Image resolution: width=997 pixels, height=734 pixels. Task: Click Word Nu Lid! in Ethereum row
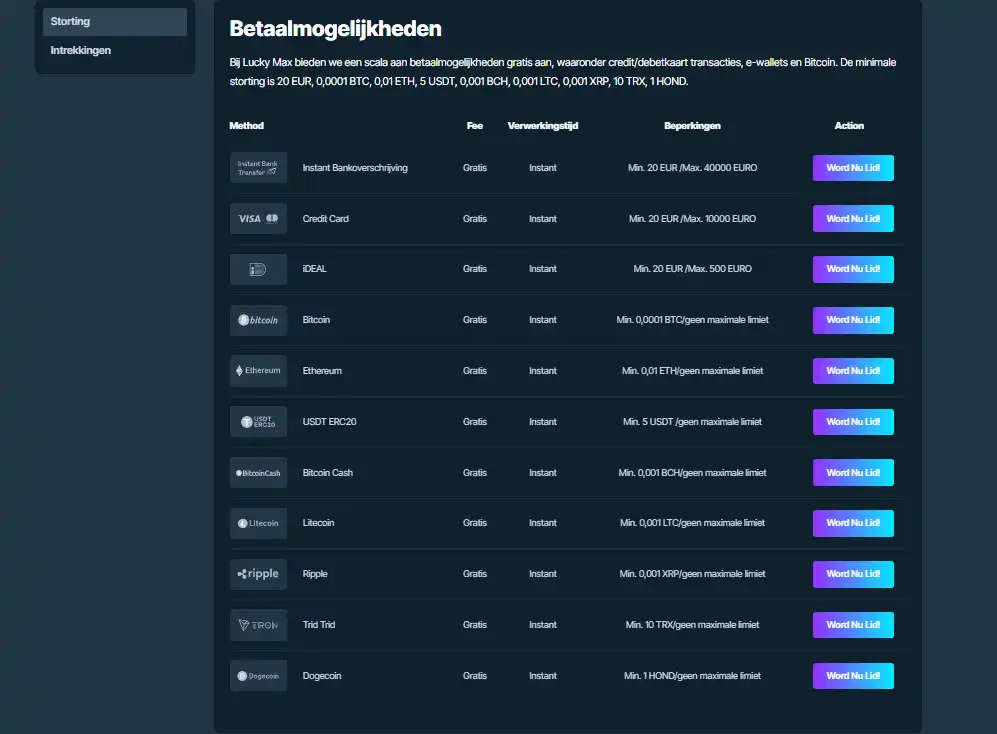853,371
